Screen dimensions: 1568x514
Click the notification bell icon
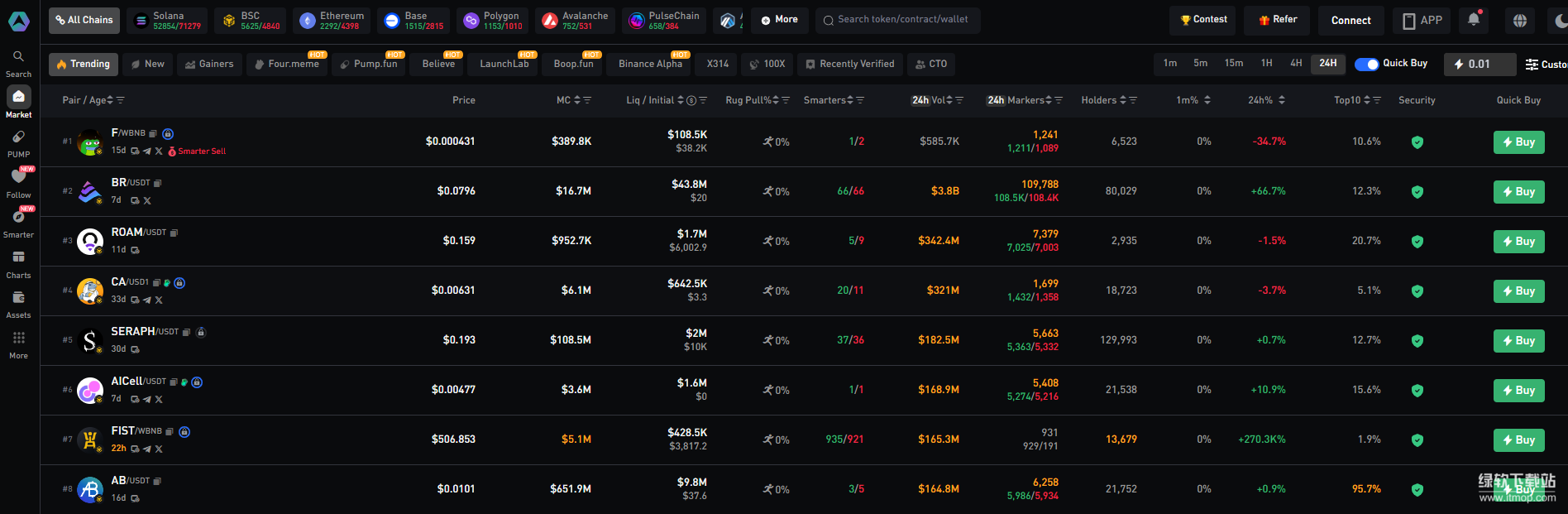point(1473,20)
